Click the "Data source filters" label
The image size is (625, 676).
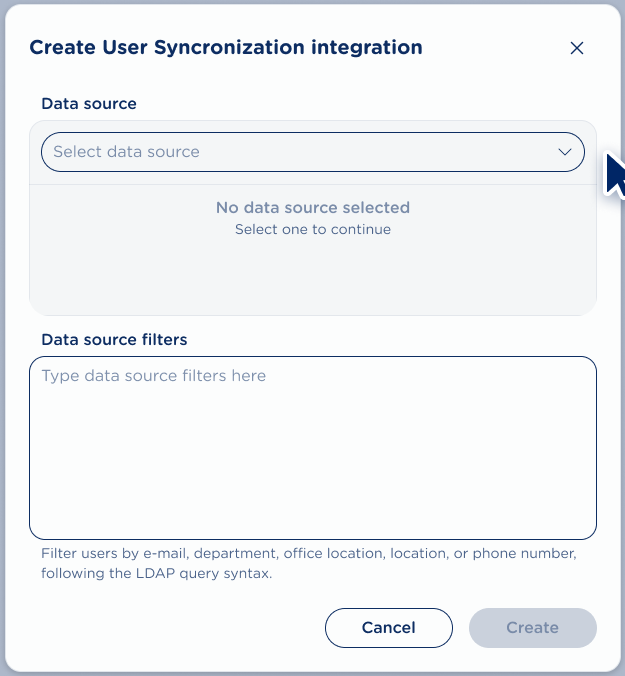pyautogui.click(x=114, y=339)
